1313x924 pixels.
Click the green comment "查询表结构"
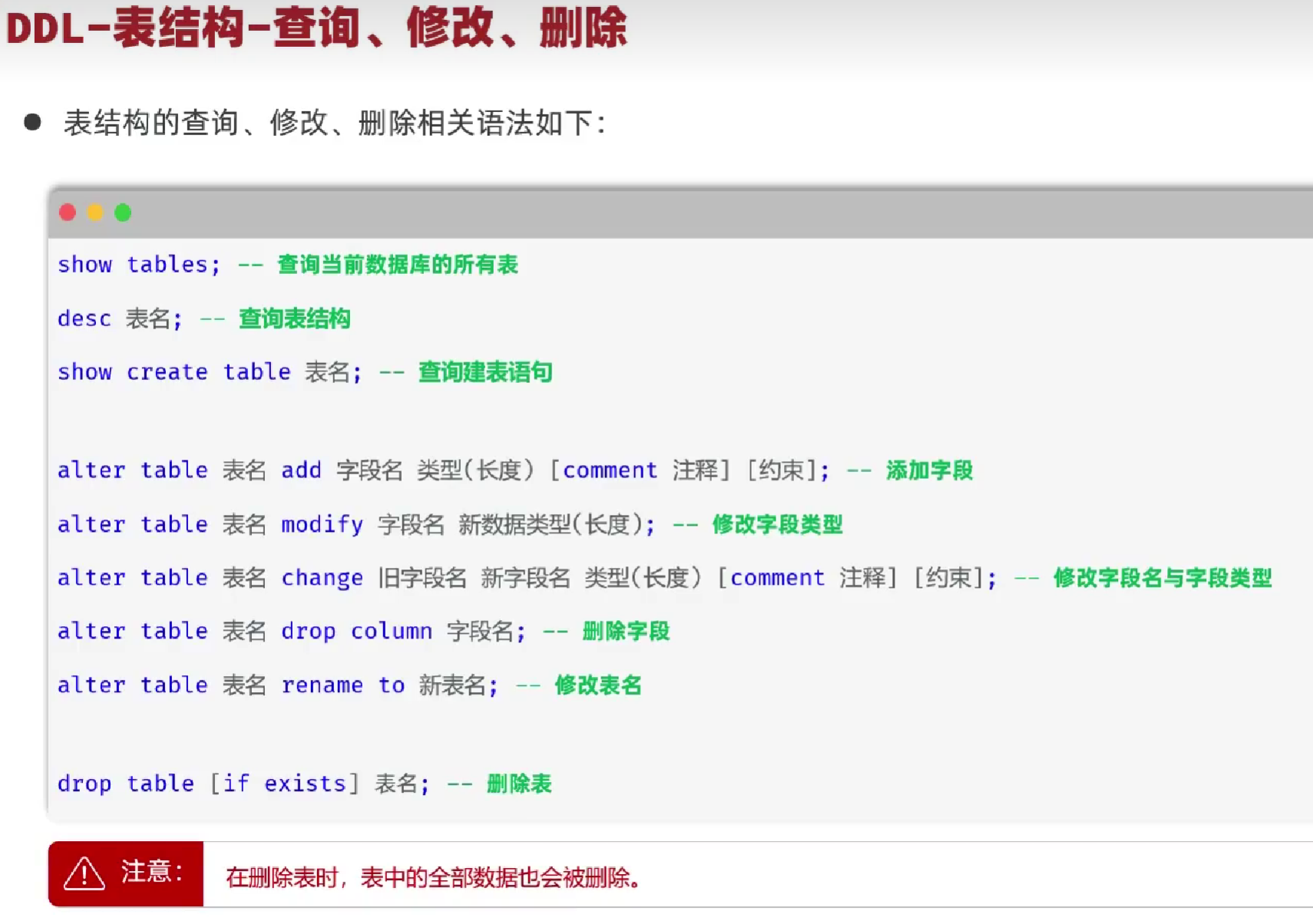pyautogui.click(x=295, y=318)
